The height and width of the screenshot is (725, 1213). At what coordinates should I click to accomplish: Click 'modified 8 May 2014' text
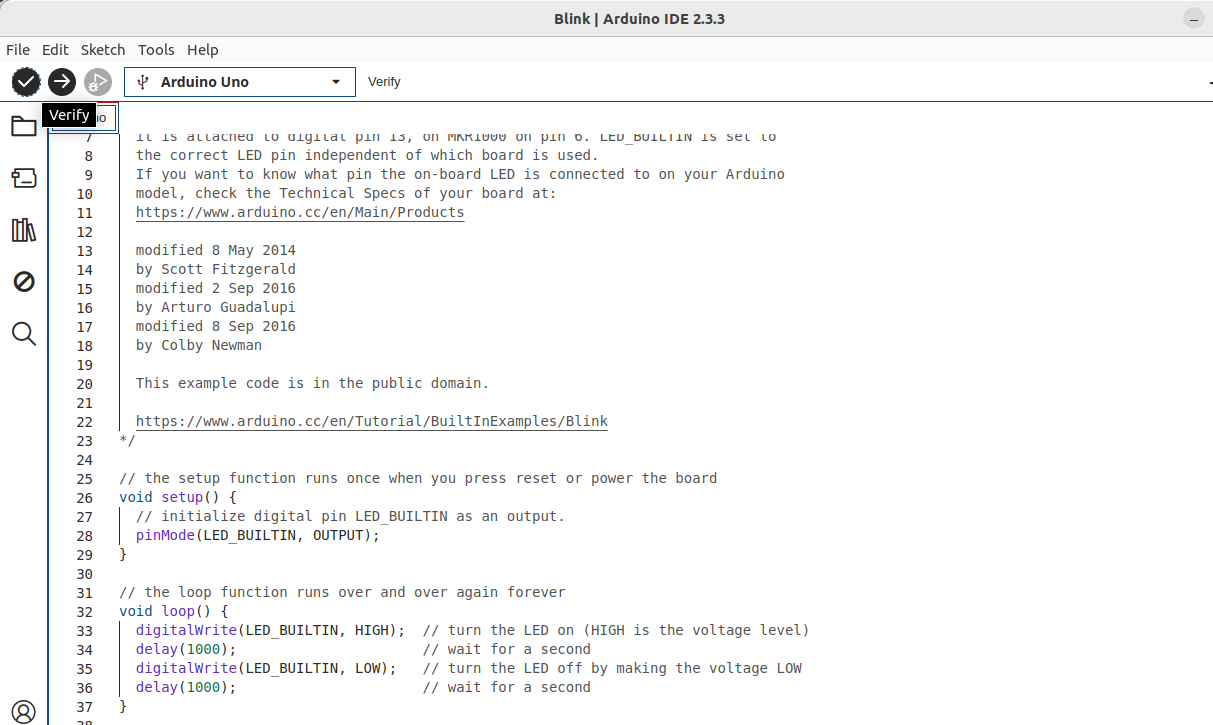[x=216, y=250]
